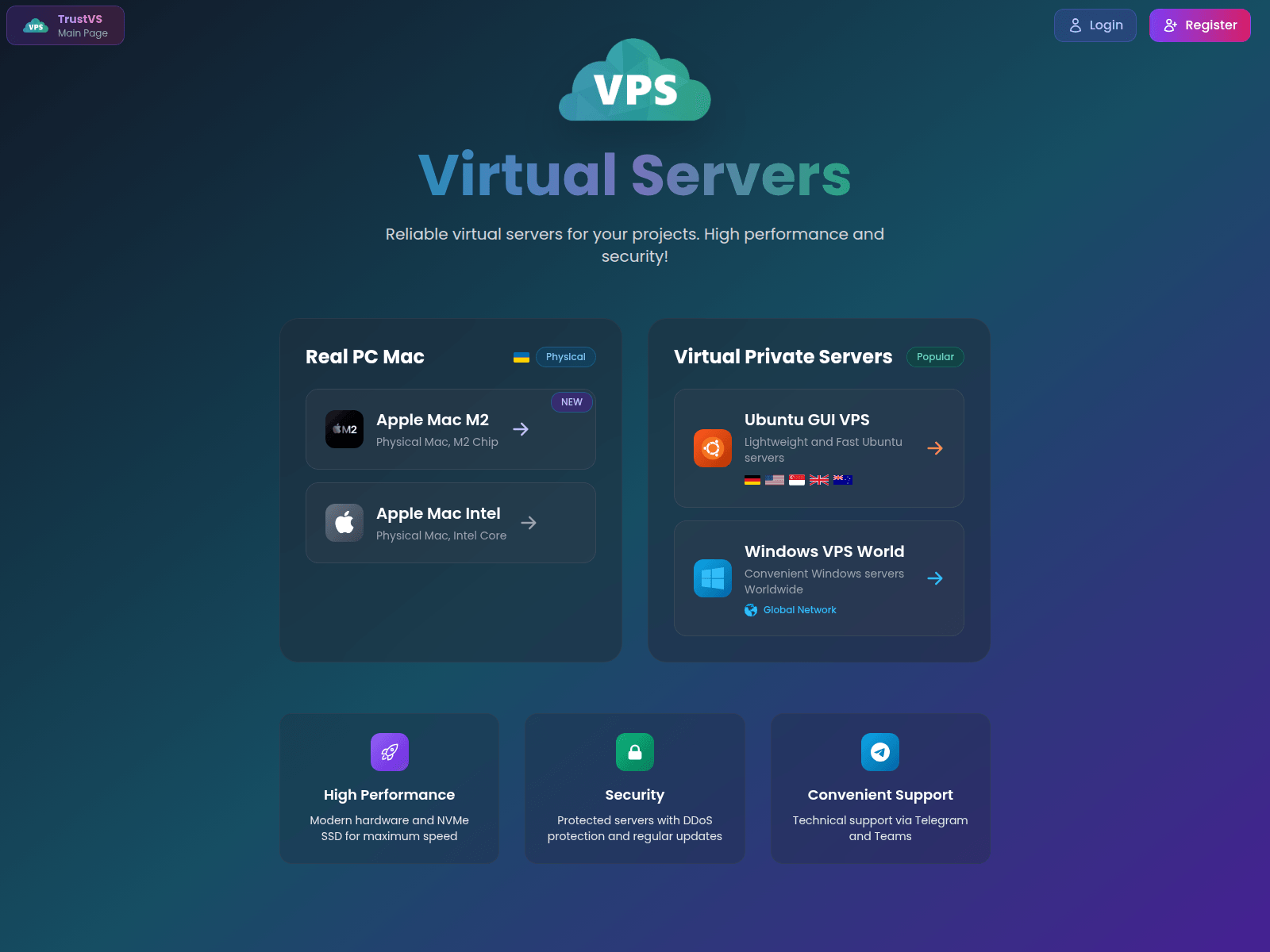Click the Apple M2 chip icon
Screen dimensions: 1270x952
(x=344, y=429)
